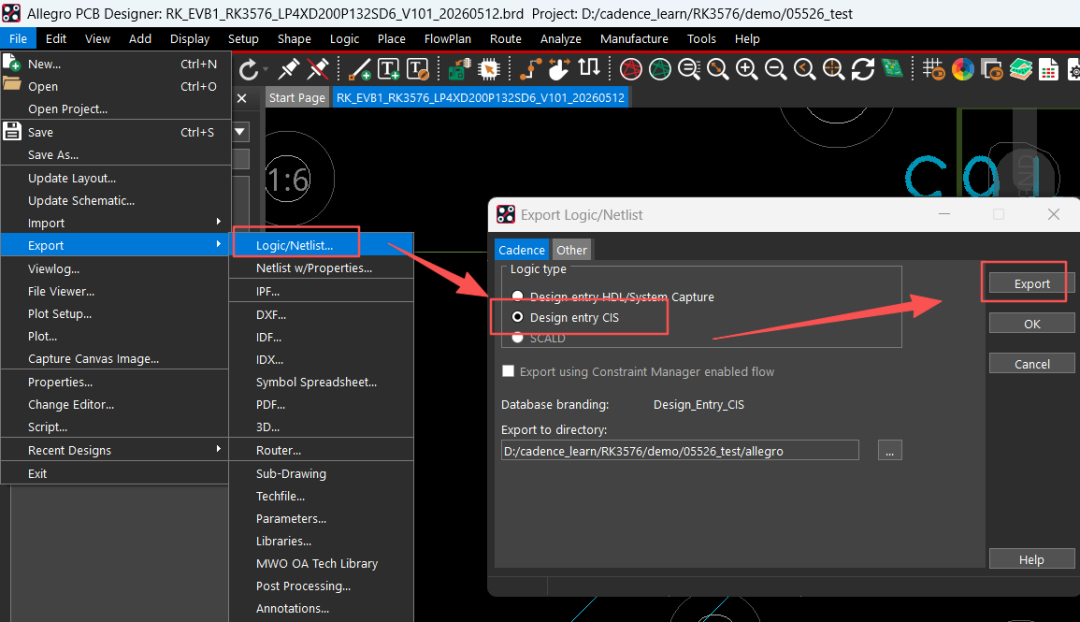Choose Export in the File menu
Screen dimensions: 1080x622
(x=114, y=245)
